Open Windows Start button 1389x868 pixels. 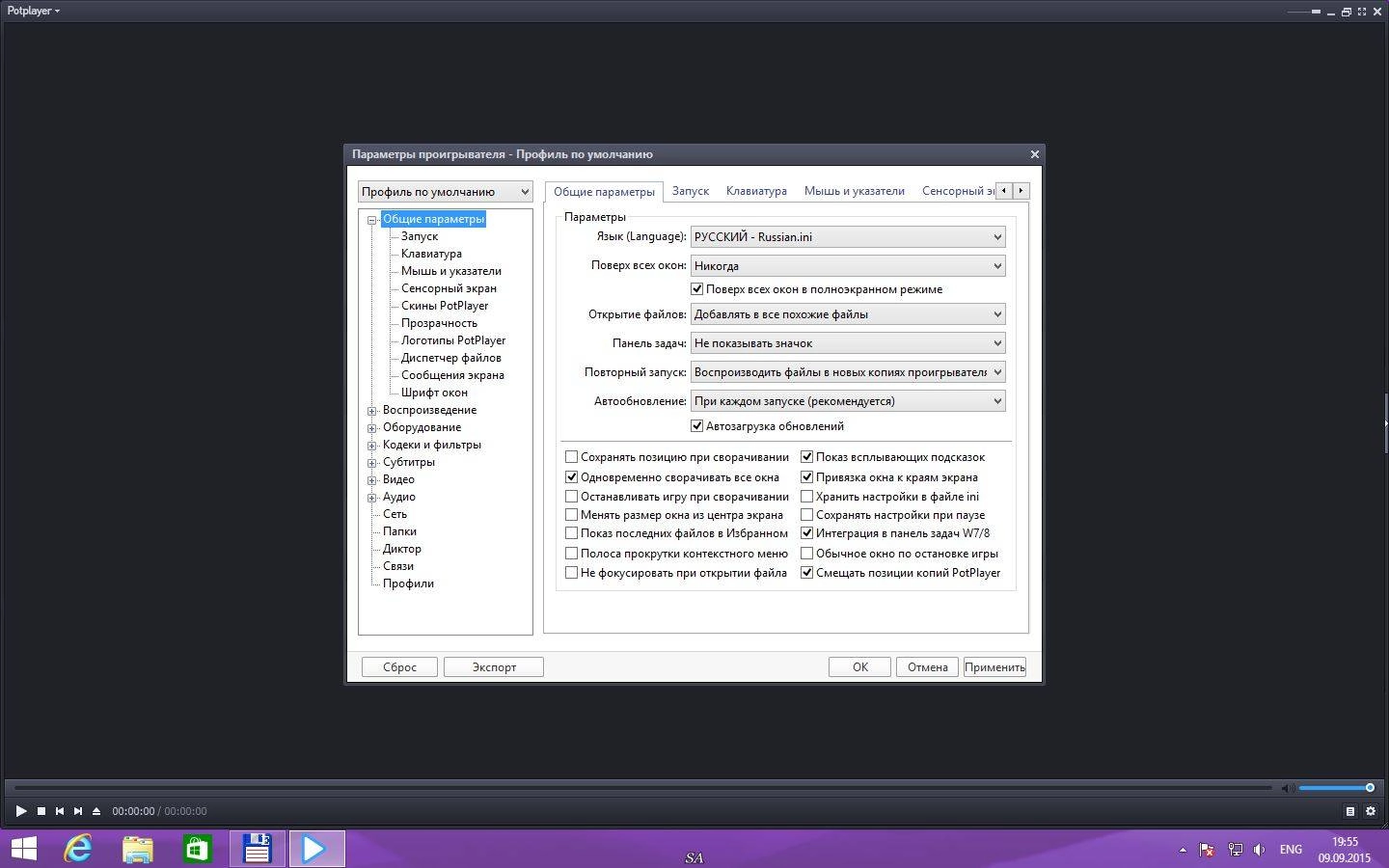point(23,849)
